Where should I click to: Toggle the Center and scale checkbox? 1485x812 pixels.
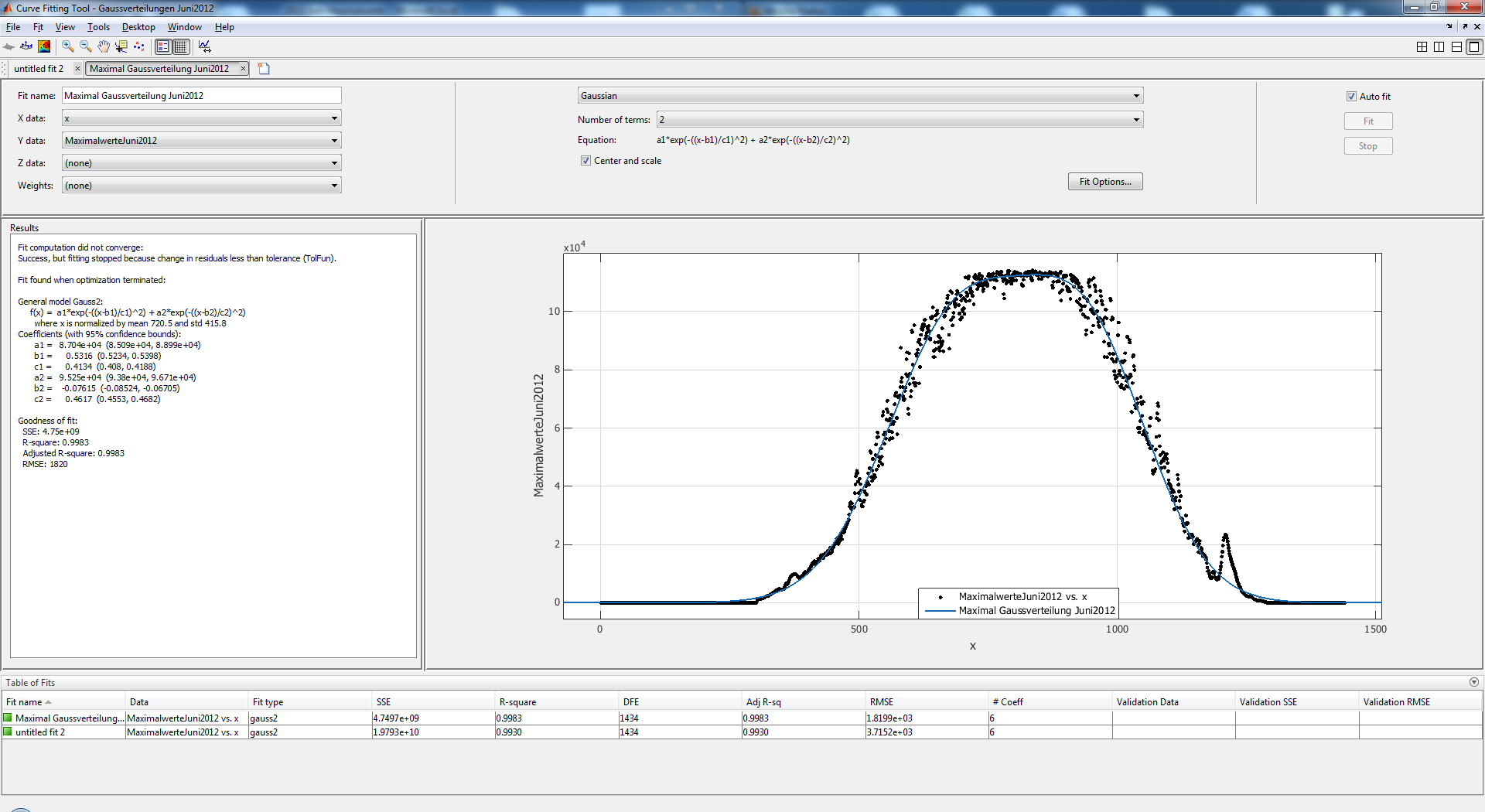tap(585, 161)
